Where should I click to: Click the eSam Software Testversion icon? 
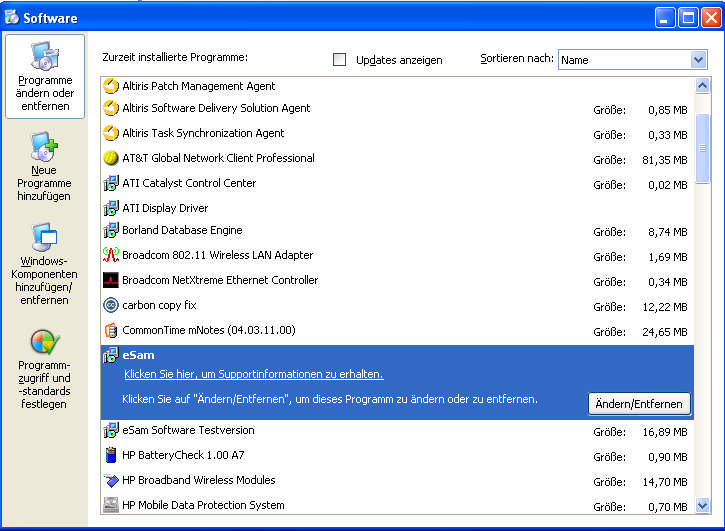click(x=111, y=430)
